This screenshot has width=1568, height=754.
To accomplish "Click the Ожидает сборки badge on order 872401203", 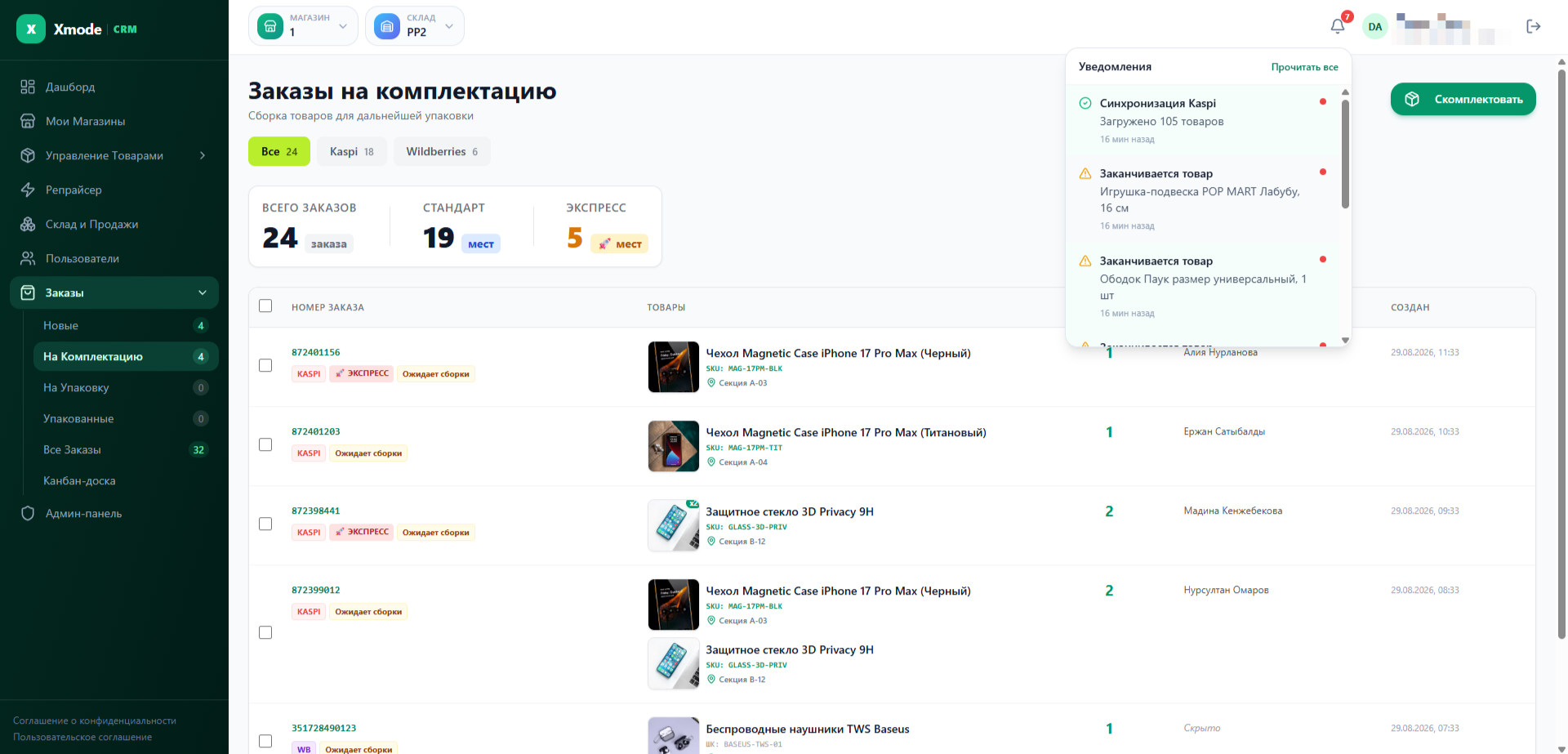I will point(368,453).
